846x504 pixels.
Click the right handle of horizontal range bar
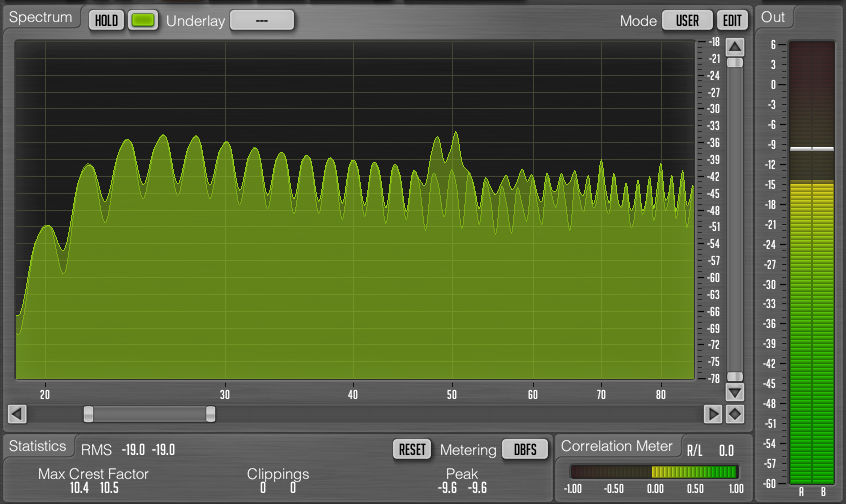point(210,414)
